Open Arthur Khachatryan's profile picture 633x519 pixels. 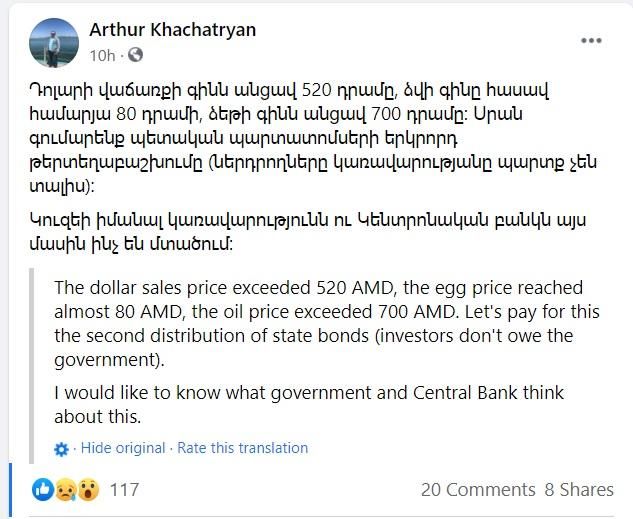(x=54, y=42)
